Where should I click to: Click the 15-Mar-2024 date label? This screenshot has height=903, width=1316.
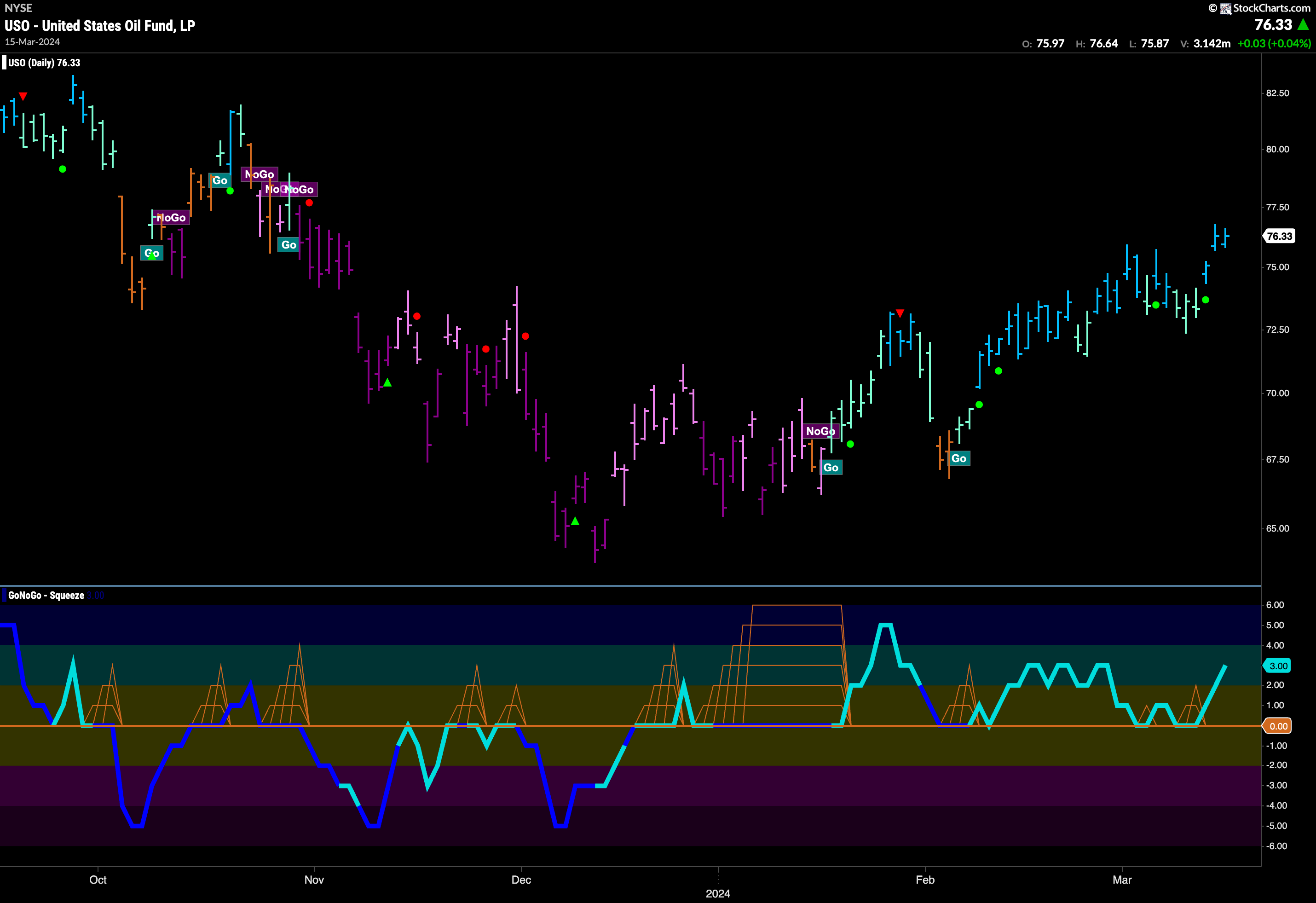pyautogui.click(x=32, y=42)
